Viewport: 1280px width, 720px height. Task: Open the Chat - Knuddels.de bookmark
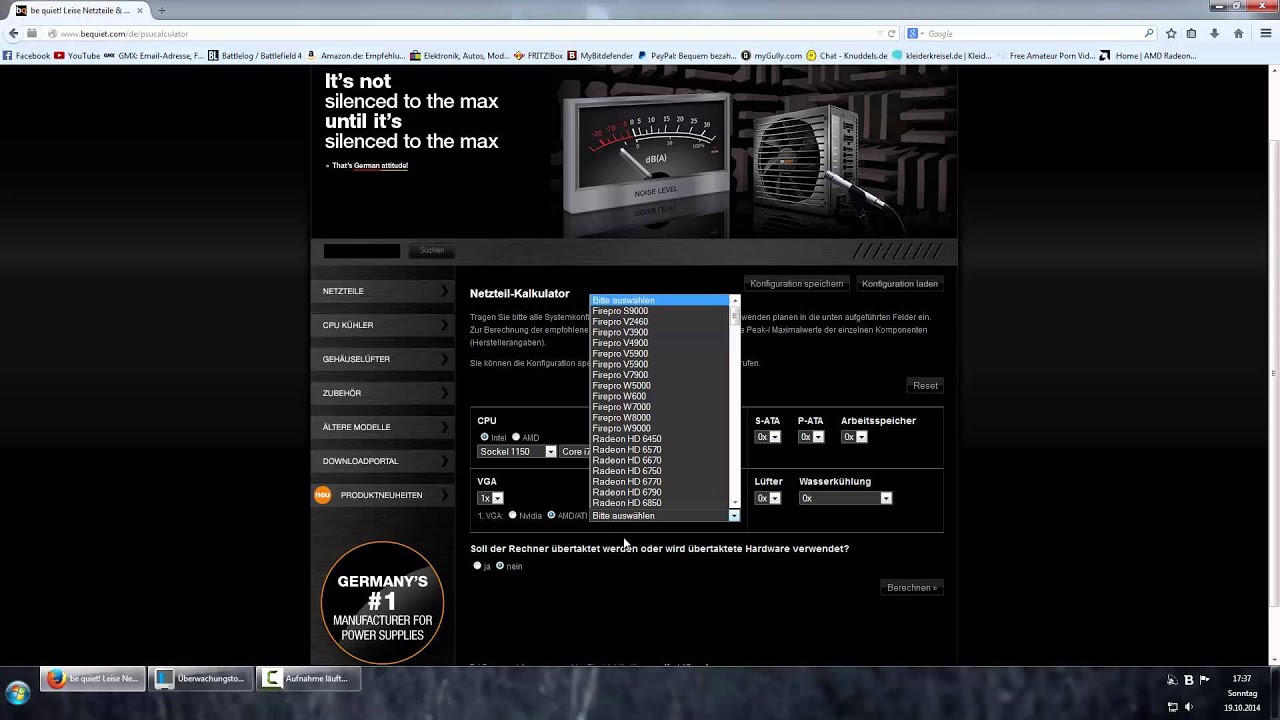click(x=847, y=56)
